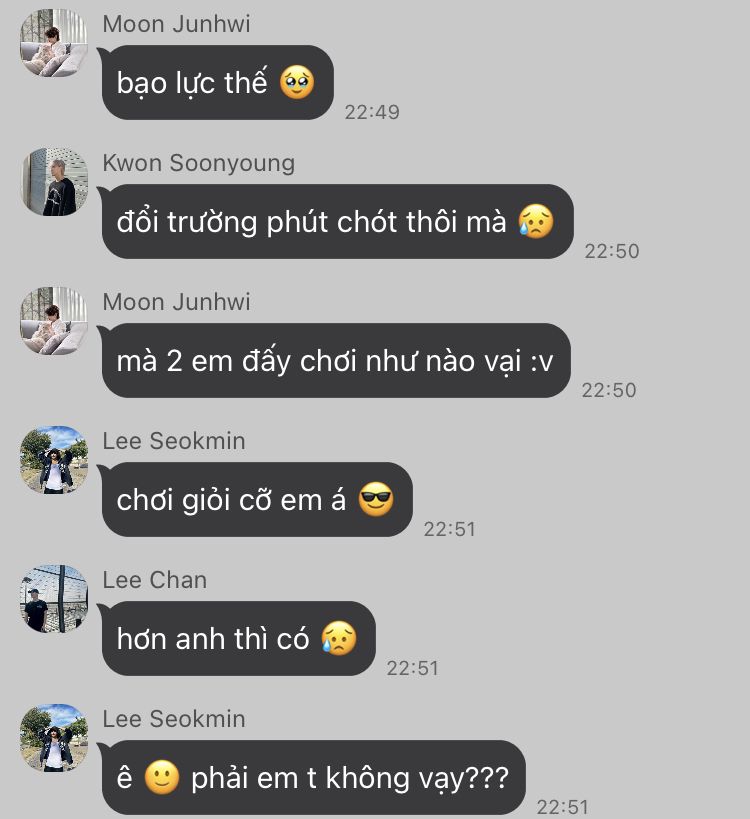Tap Lee Seokmin's avatar beside 'chơi giỏi' message
The image size is (750, 819).
[54, 460]
